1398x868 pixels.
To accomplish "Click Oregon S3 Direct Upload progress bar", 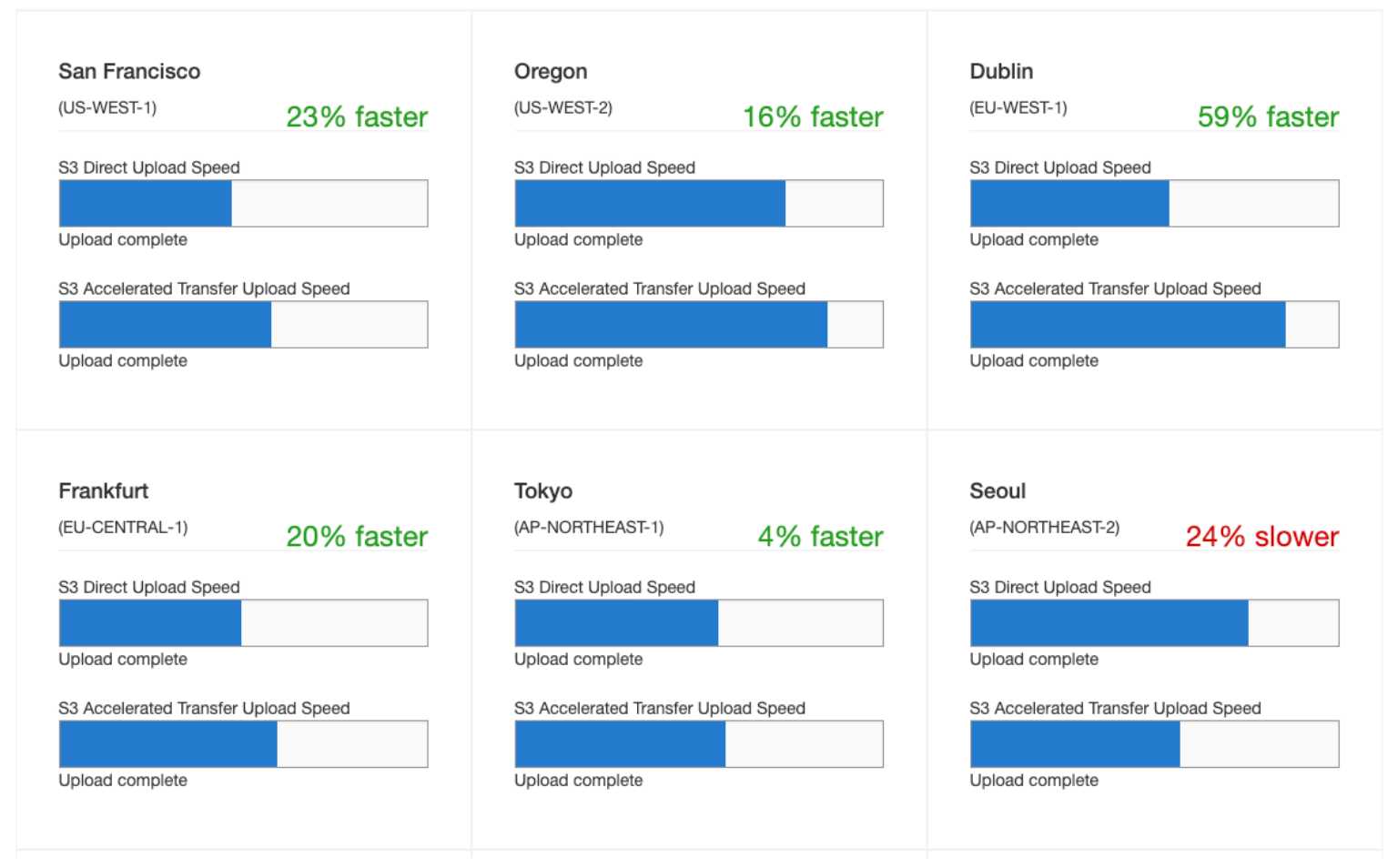I will click(x=698, y=203).
